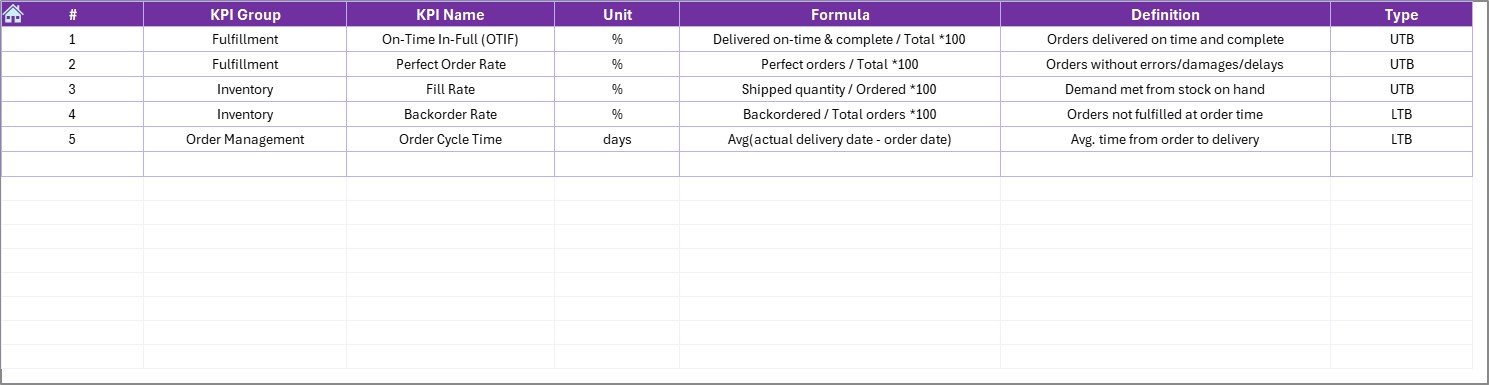This screenshot has width=1489, height=385.
Task: Click the Formula column header
Action: 840,15
